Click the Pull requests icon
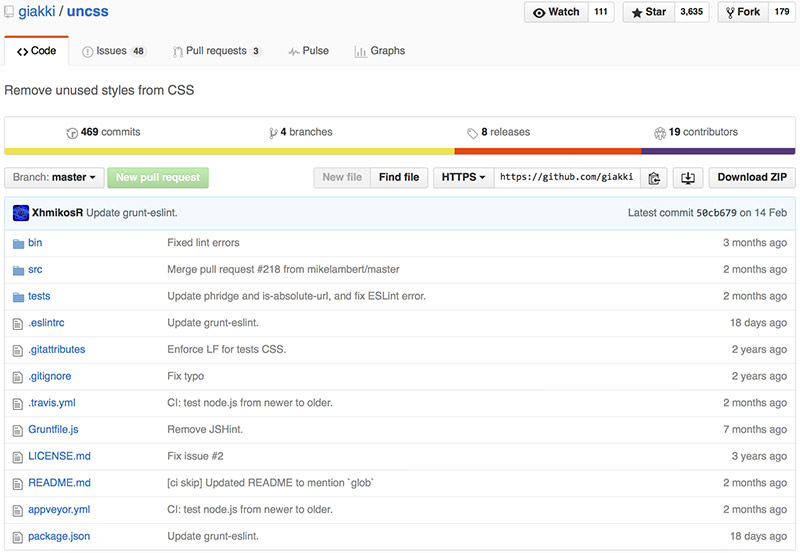This screenshot has height=553, width=800. pyautogui.click(x=178, y=52)
